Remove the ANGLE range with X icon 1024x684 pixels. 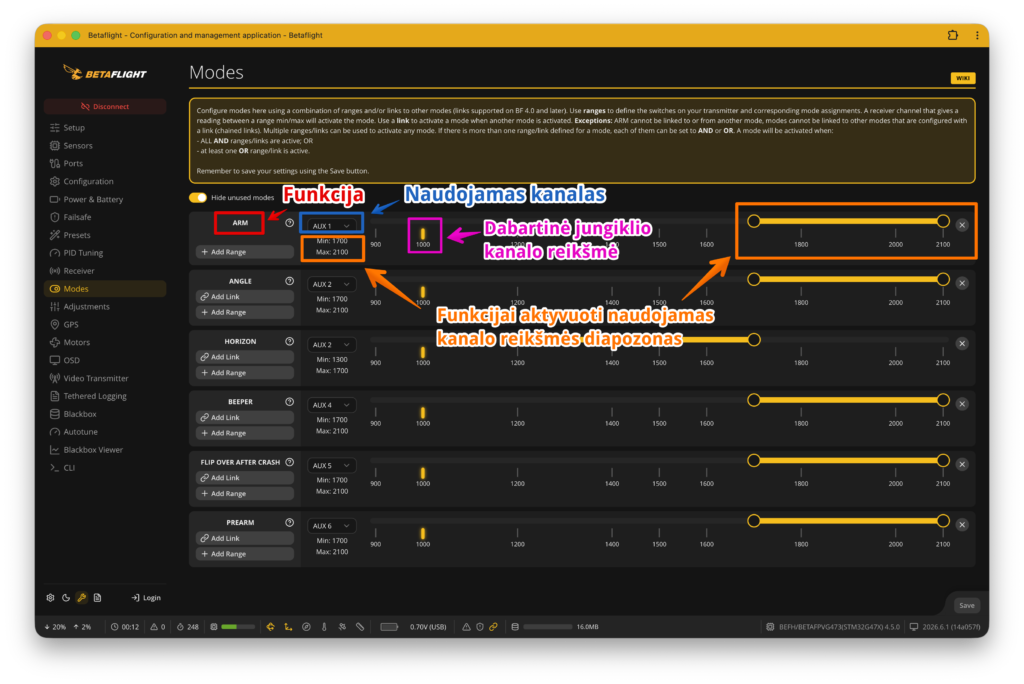point(962,283)
